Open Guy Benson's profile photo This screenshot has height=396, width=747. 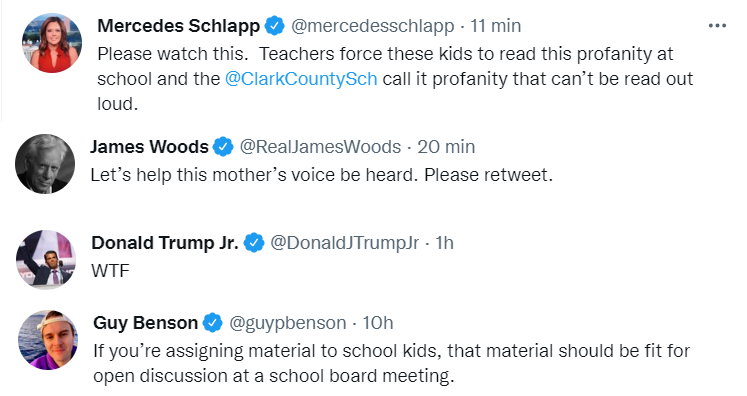tap(48, 340)
